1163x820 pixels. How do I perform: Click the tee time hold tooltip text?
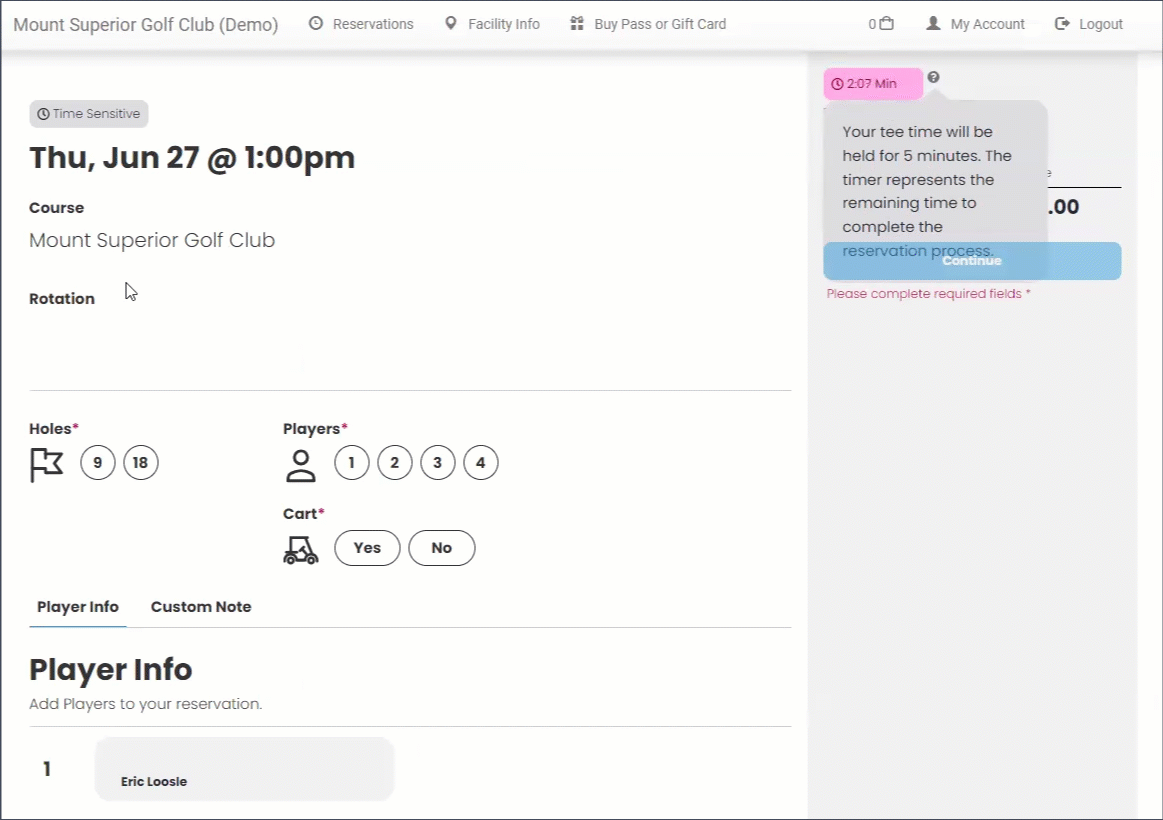(x=927, y=191)
